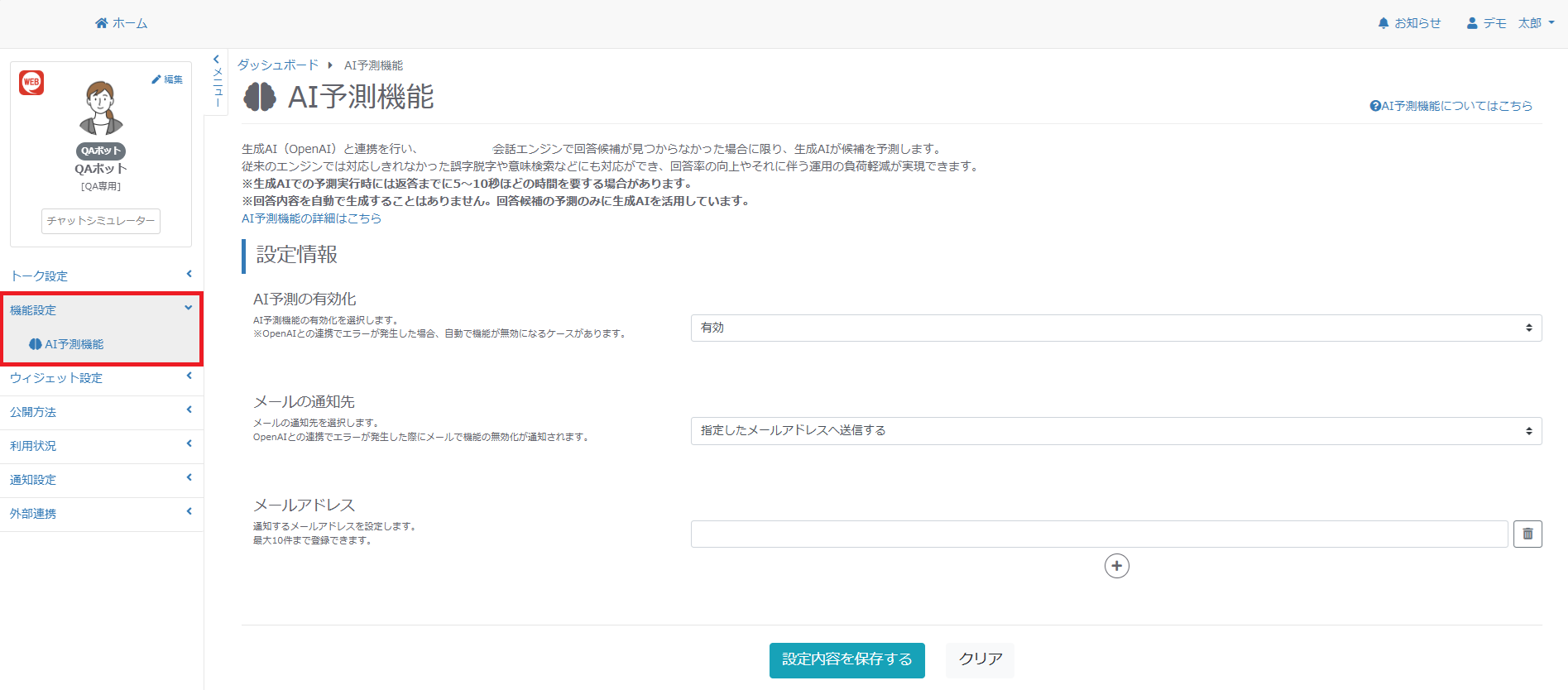
Task: Add another email address with plus icon
Action: pyautogui.click(x=1116, y=566)
